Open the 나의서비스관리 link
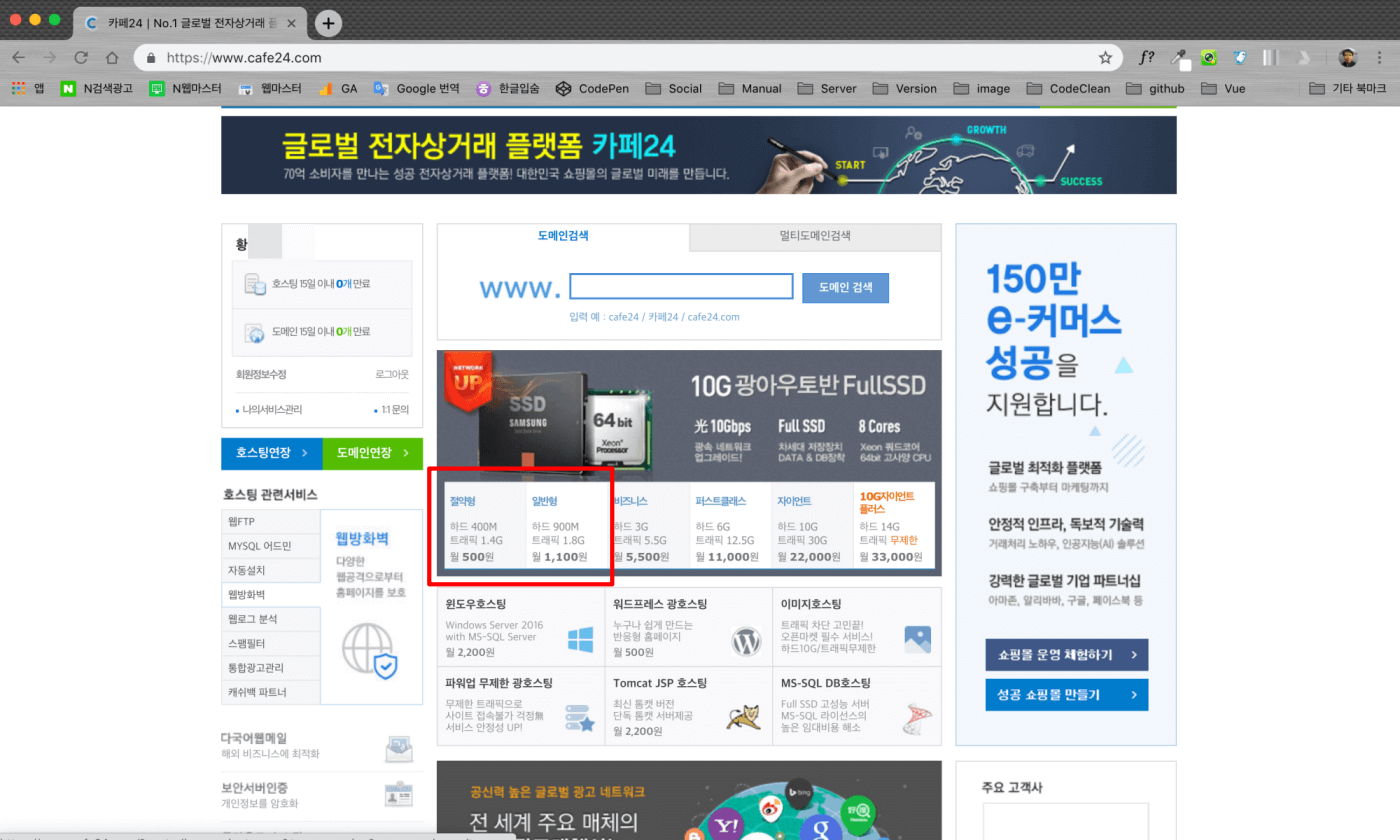The width and height of the screenshot is (1400, 840). 272,410
